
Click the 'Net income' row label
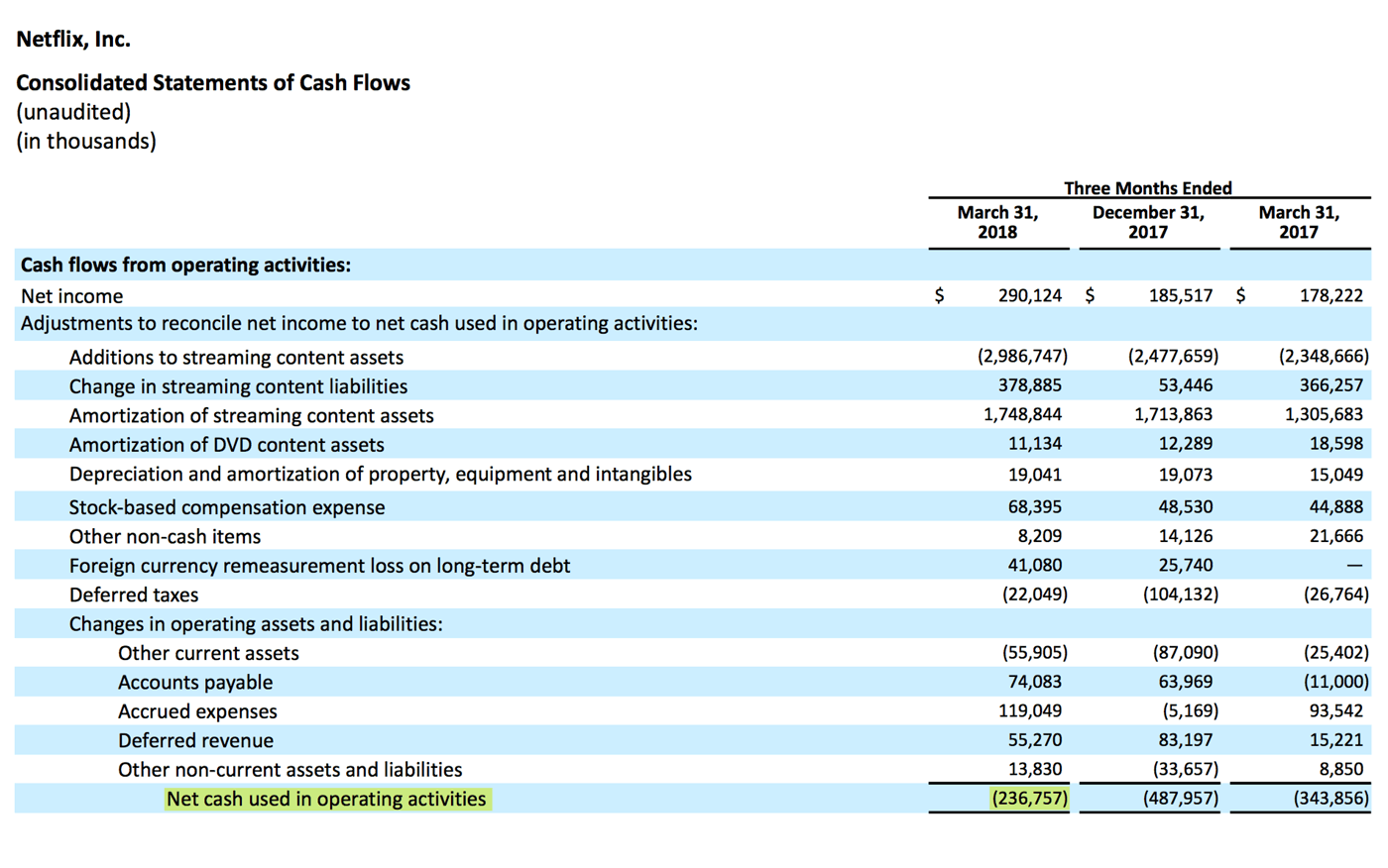71,296
